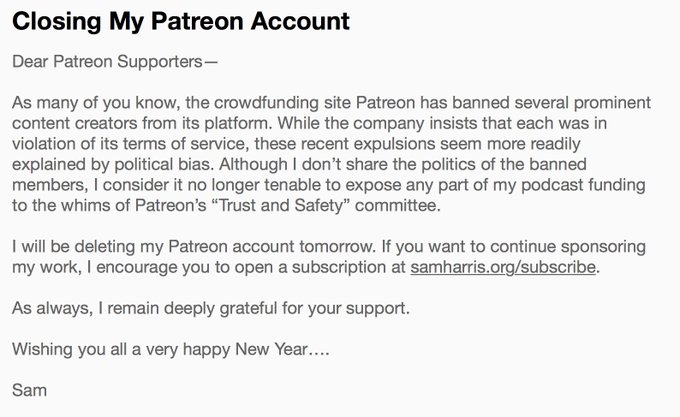Screen dimensions: 680x417
Task: Open the samharris.org/subscribe link
Action: pyautogui.click(x=503, y=267)
